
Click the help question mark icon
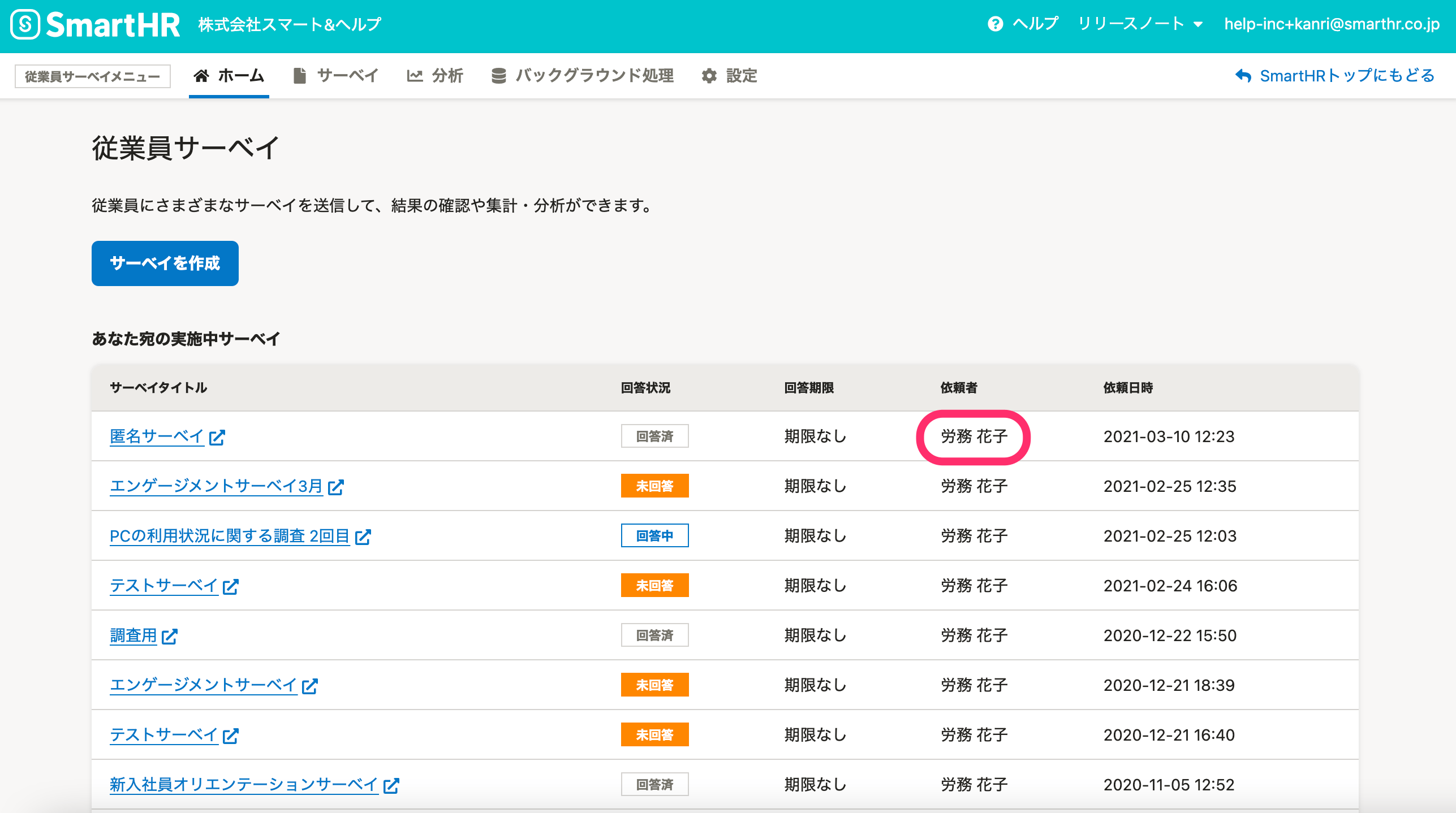pyautogui.click(x=995, y=24)
